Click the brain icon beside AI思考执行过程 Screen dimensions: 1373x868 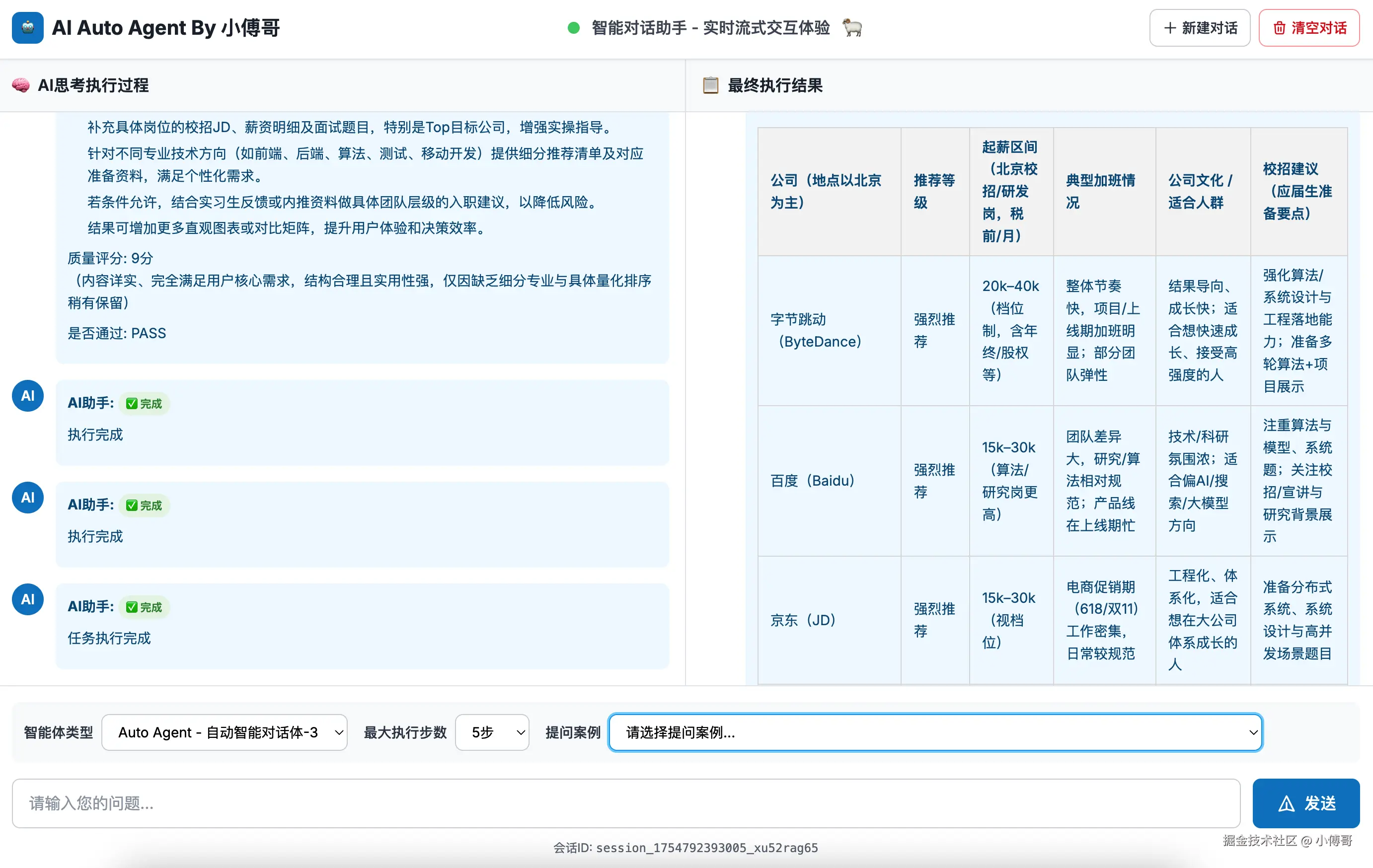(x=20, y=85)
